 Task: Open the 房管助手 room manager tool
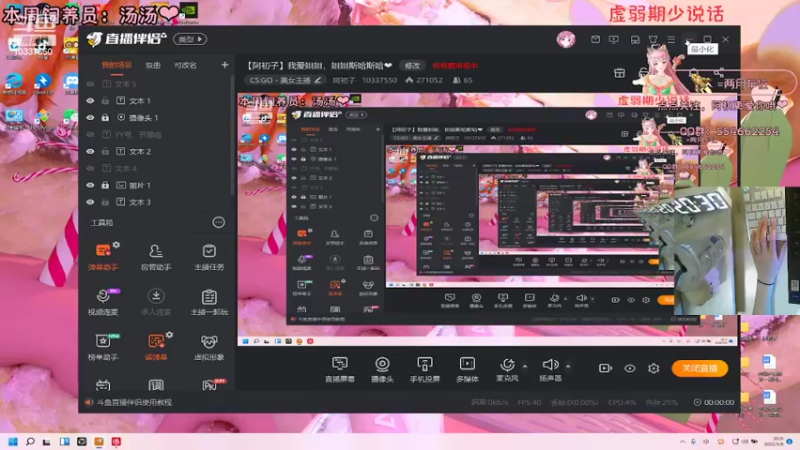(x=156, y=257)
